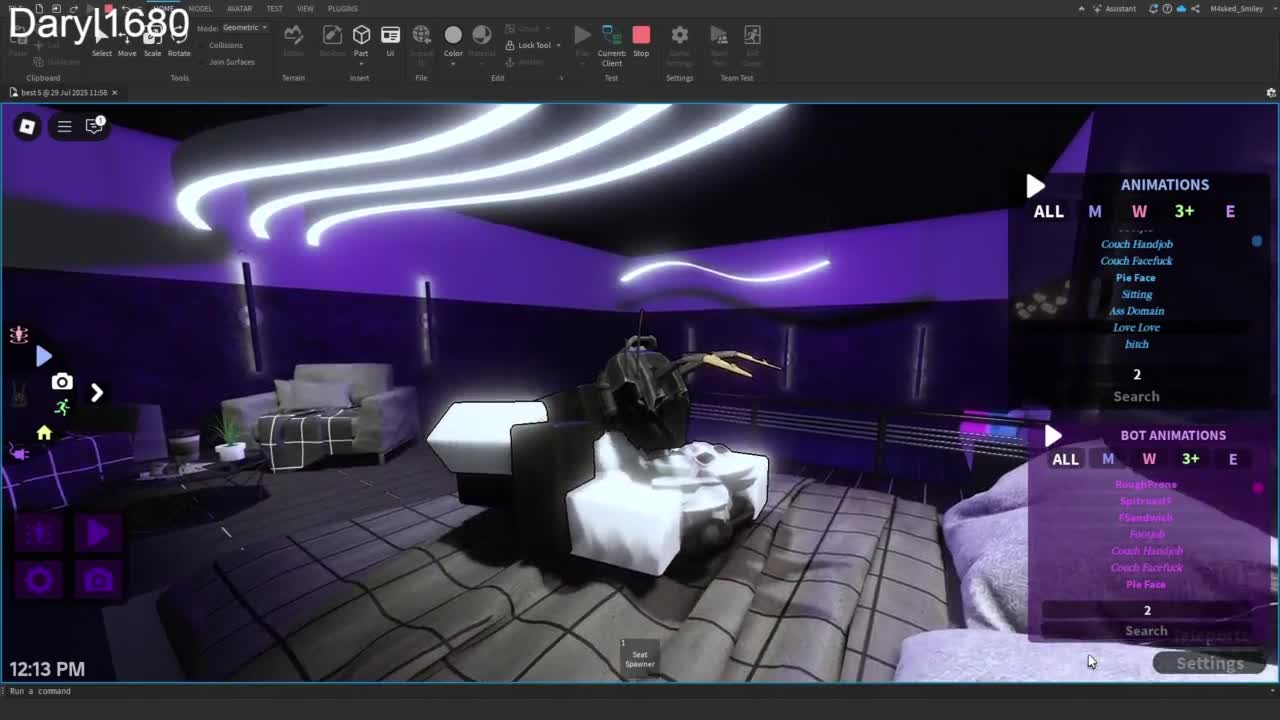The image size is (1280, 720).
Task: Open the Mode Geometric dropdown
Action: click(x=244, y=28)
